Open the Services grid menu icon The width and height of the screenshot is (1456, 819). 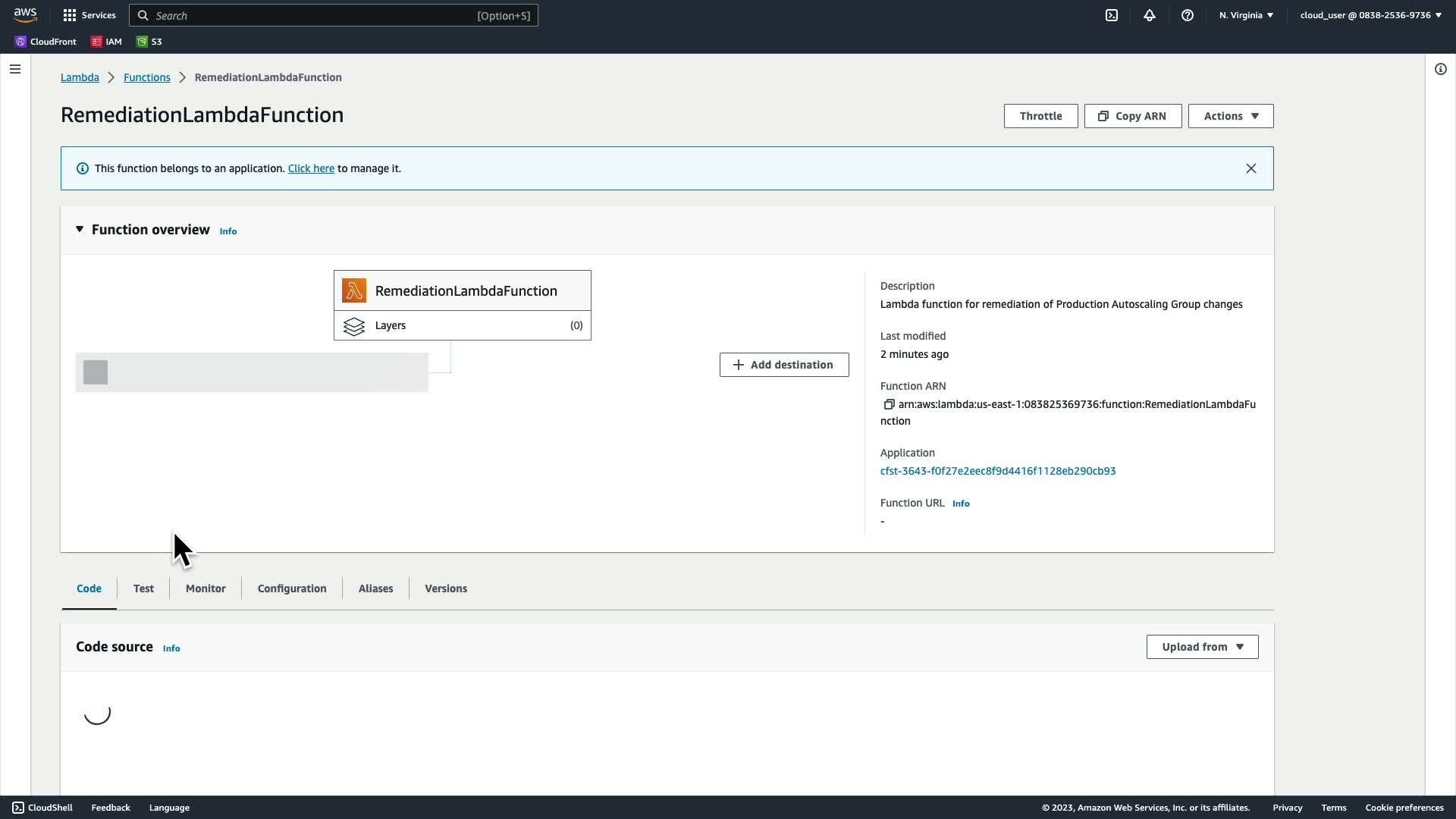click(x=70, y=15)
